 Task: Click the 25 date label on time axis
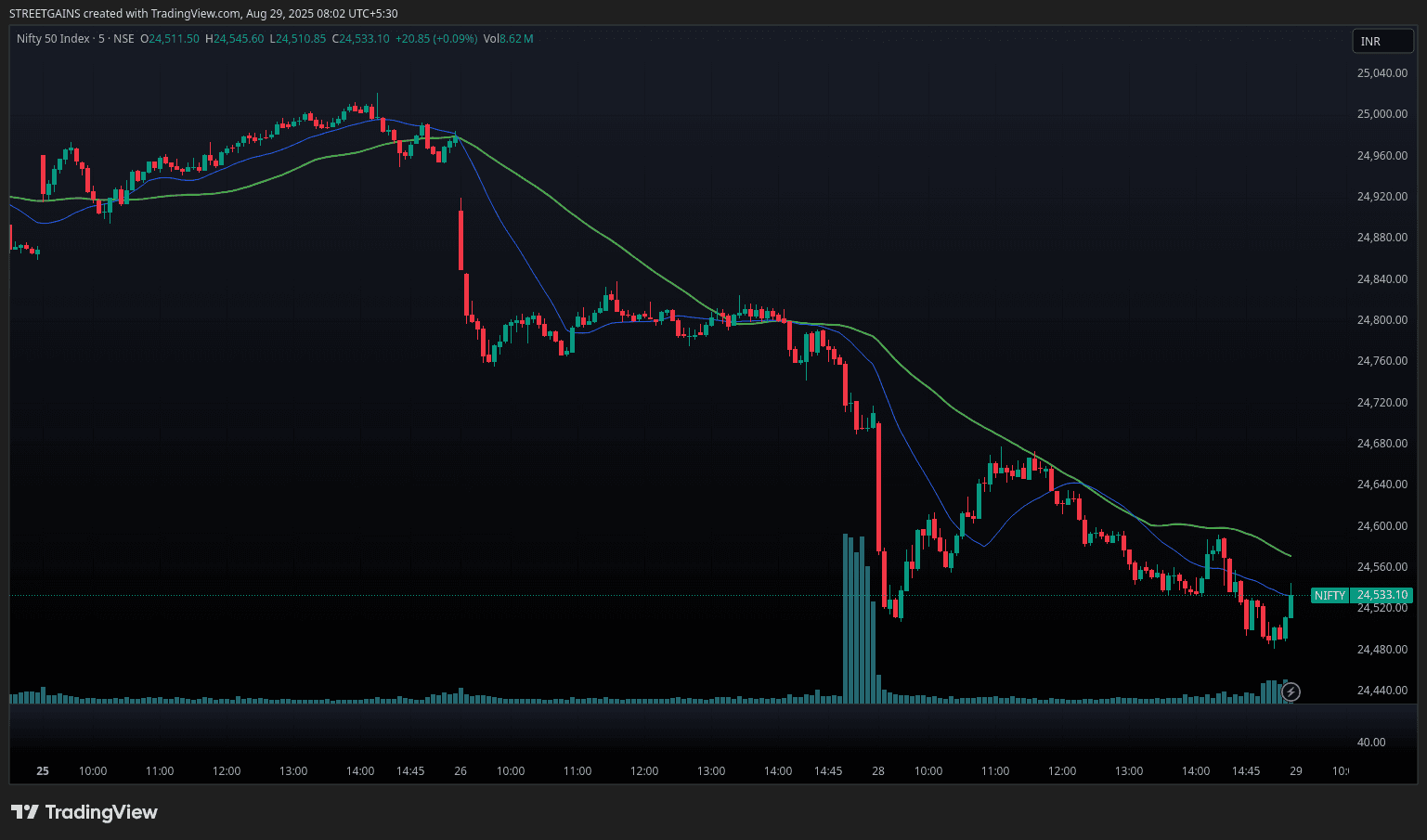tap(43, 770)
